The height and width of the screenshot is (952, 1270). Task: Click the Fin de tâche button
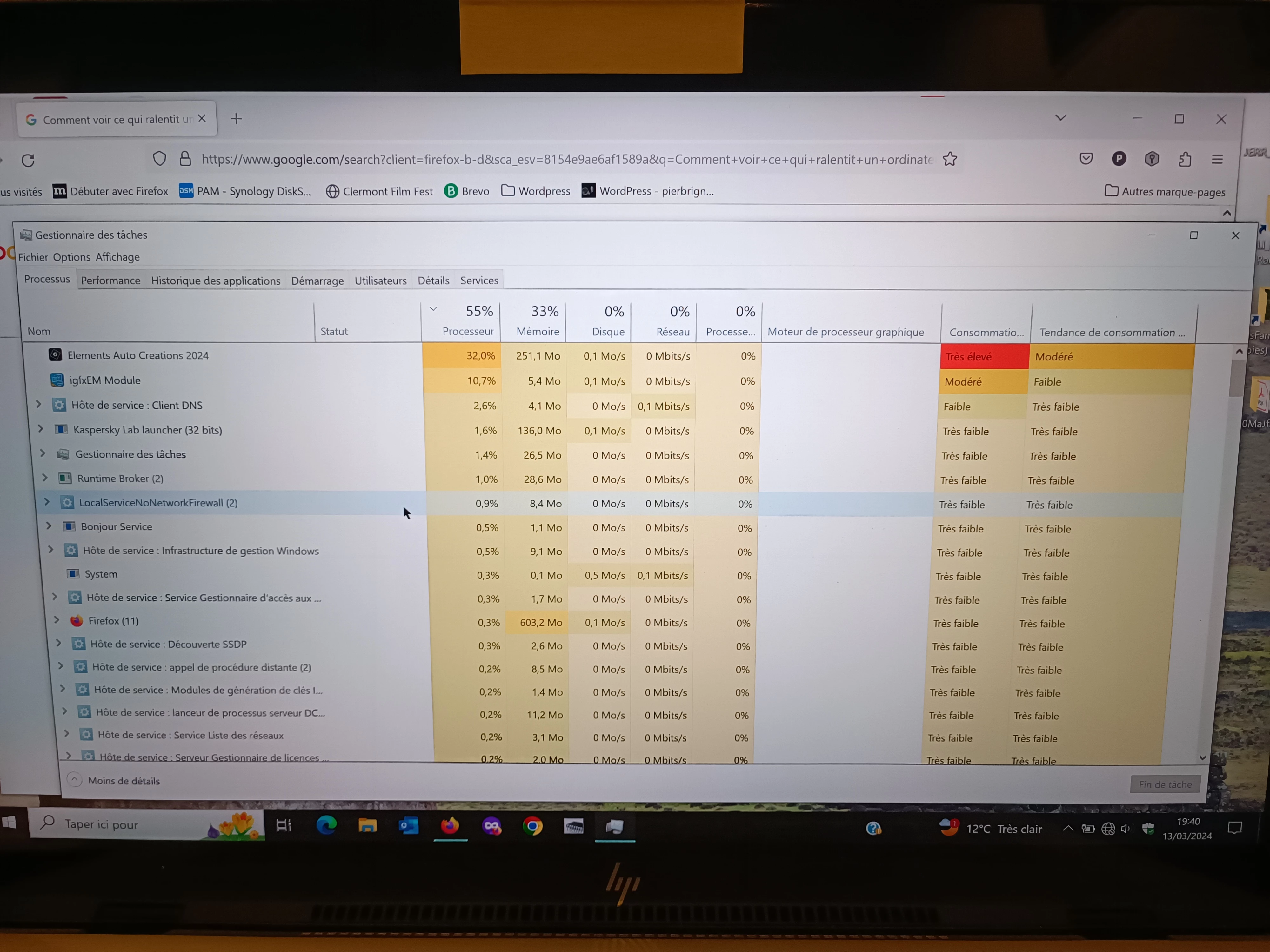coord(1165,784)
